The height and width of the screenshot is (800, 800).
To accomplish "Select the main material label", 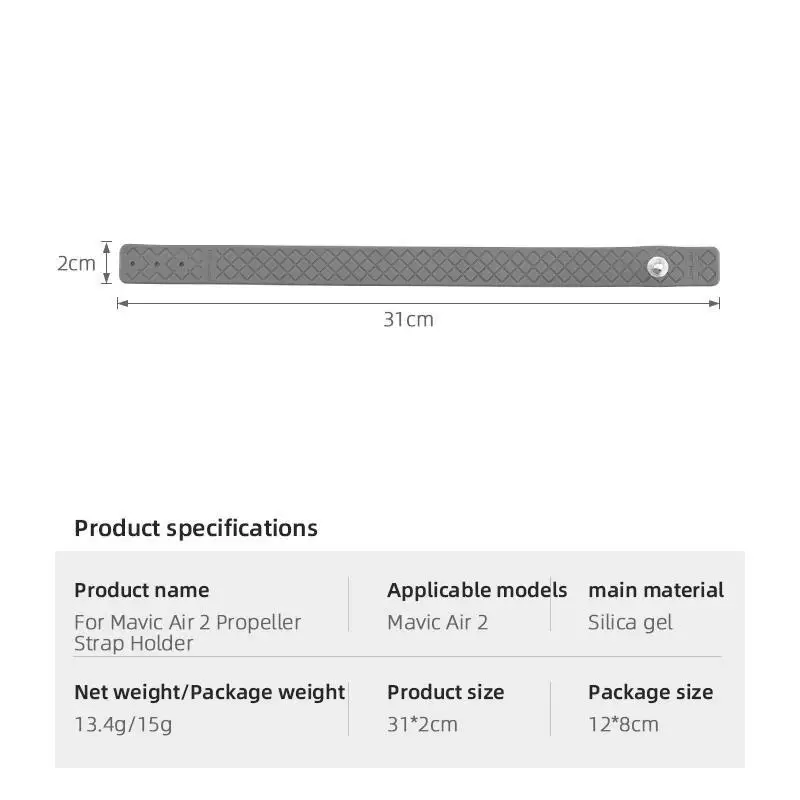I will 656,590.
